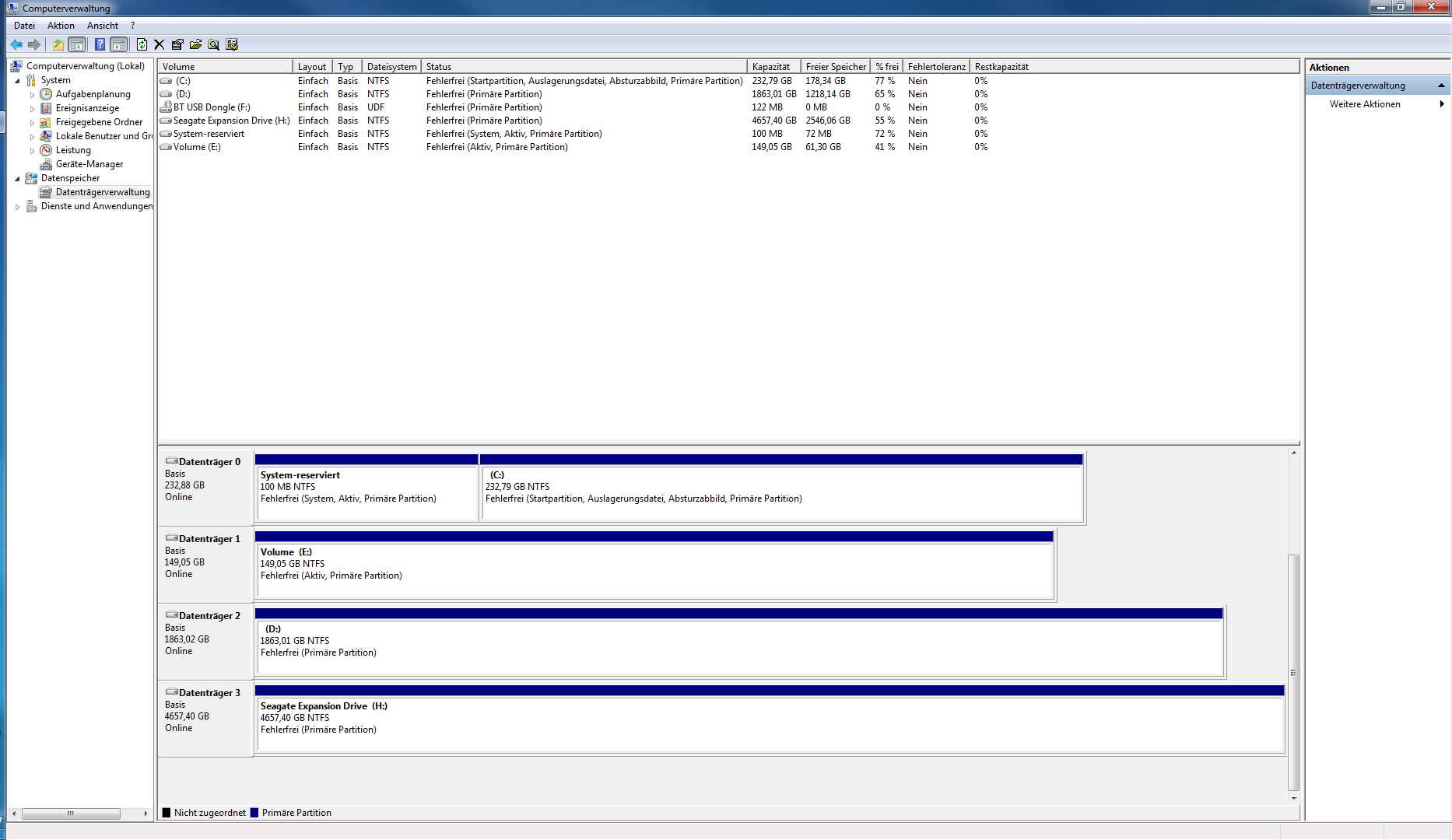Open the Properties toolbar icon

coord(177,44)
